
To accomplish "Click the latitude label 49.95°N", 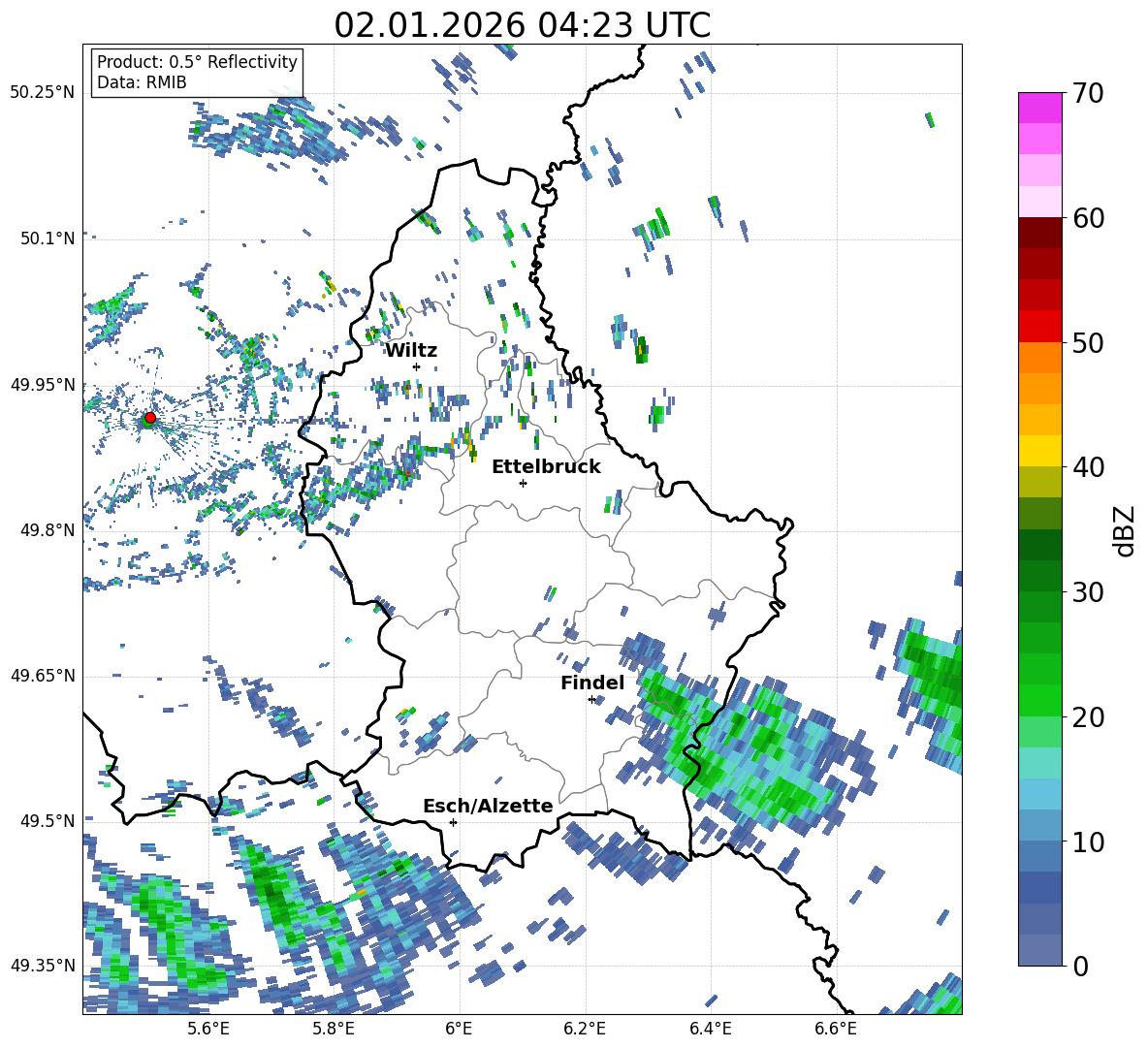I will point(43,384).
